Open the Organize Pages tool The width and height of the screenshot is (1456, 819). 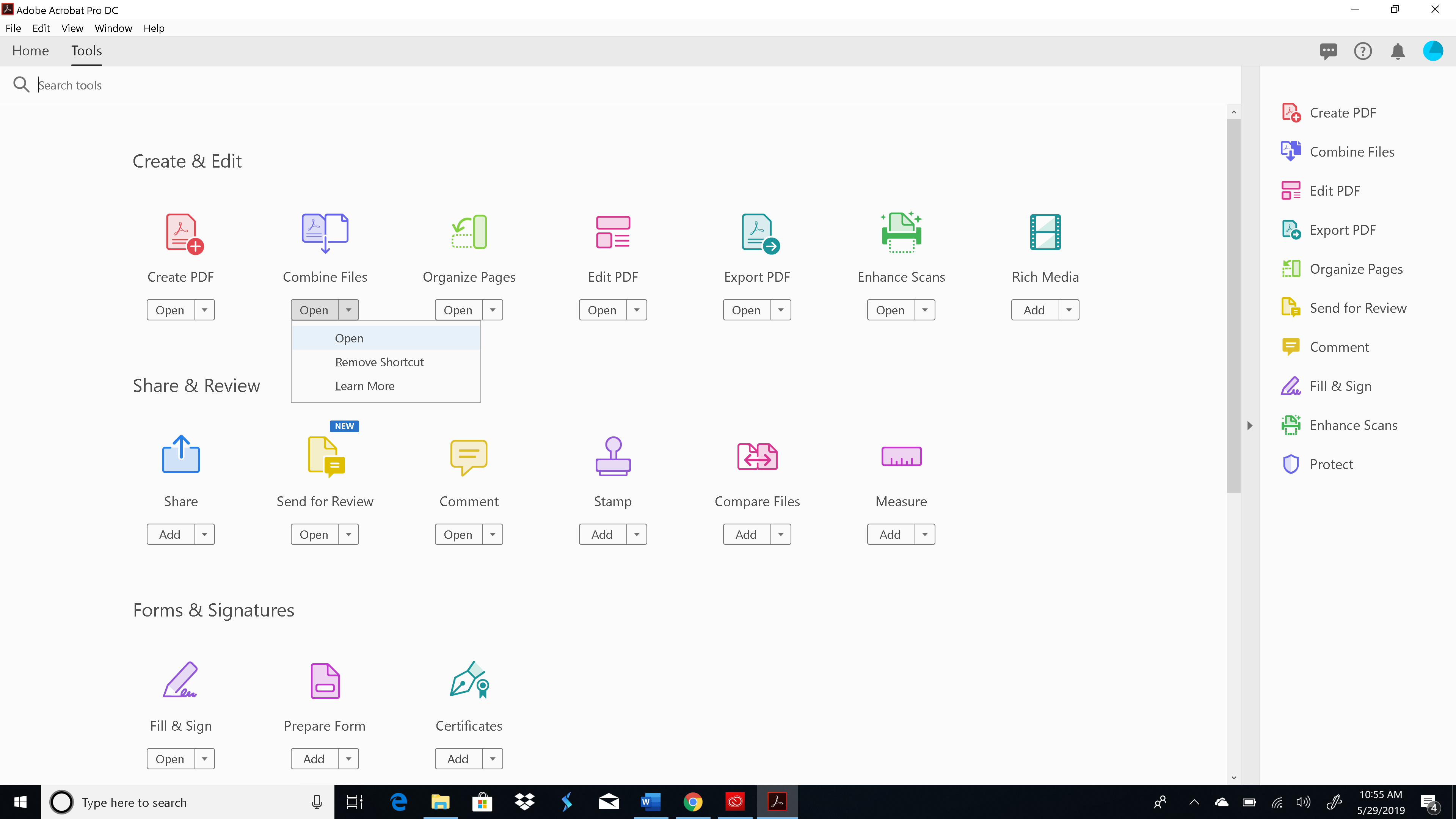(457, 309)
